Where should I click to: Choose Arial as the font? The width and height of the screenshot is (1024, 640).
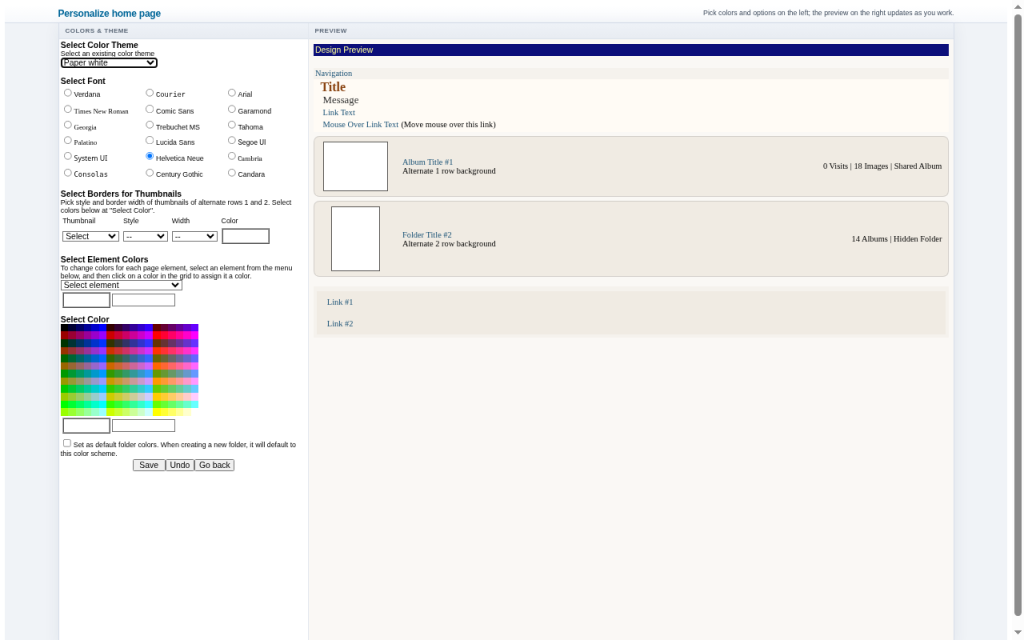pos(232,93)
